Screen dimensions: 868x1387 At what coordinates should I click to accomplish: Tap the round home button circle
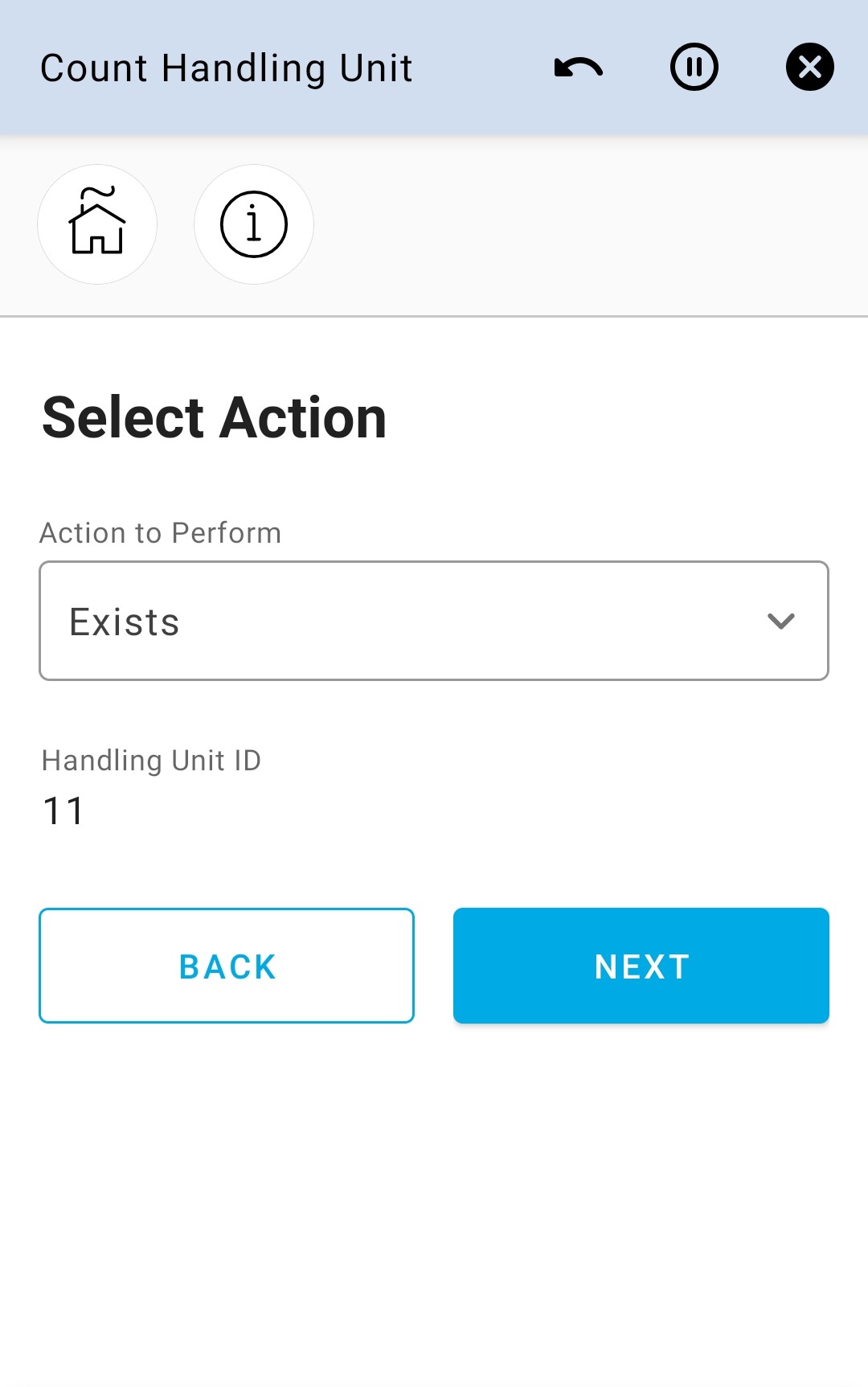(97, 224)
